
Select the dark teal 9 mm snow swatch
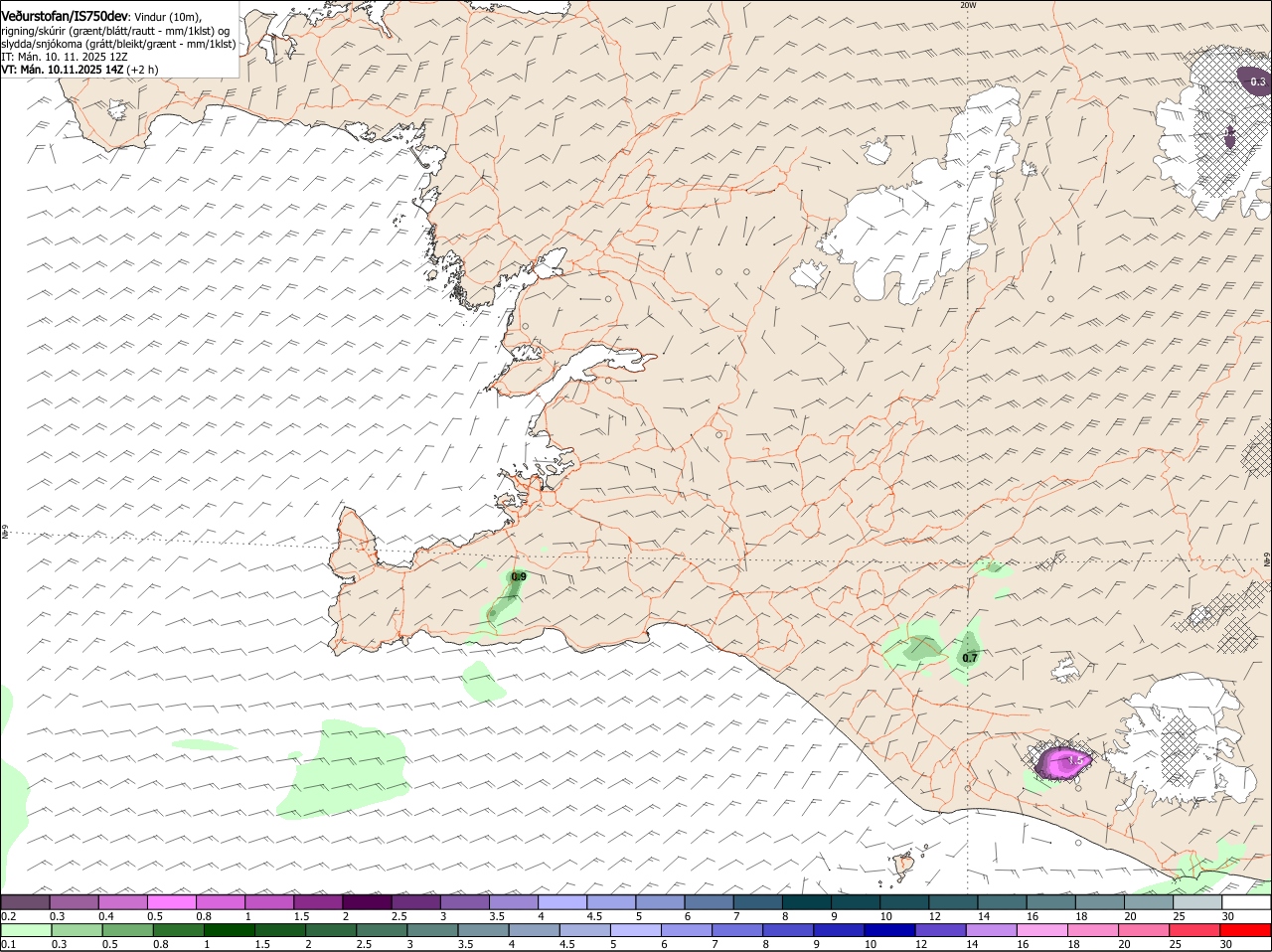856,902
